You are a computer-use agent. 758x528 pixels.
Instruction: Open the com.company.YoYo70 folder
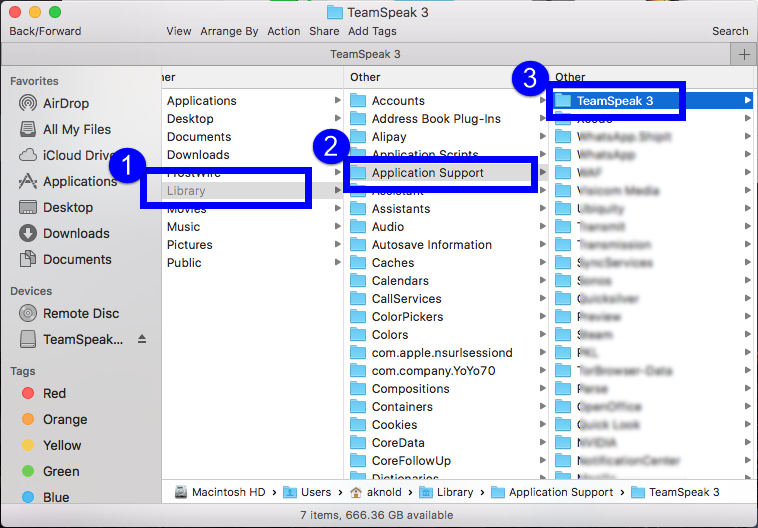tap(446, 371)
